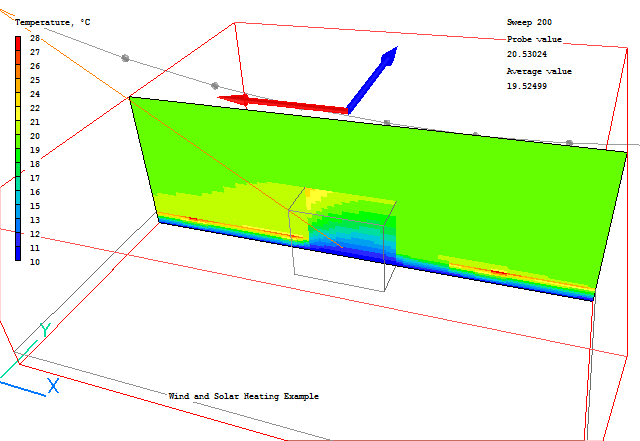Click the "Sweep 200" text

[529, 21]
